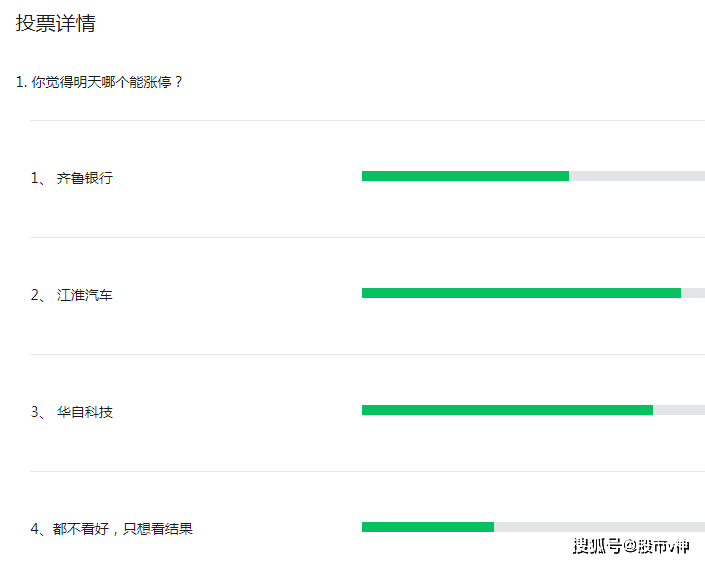The width and height of the screenshot is (705, 563).
Task: Click green filled bar for 江淮汽车
Action: click(x=521, y=293)
